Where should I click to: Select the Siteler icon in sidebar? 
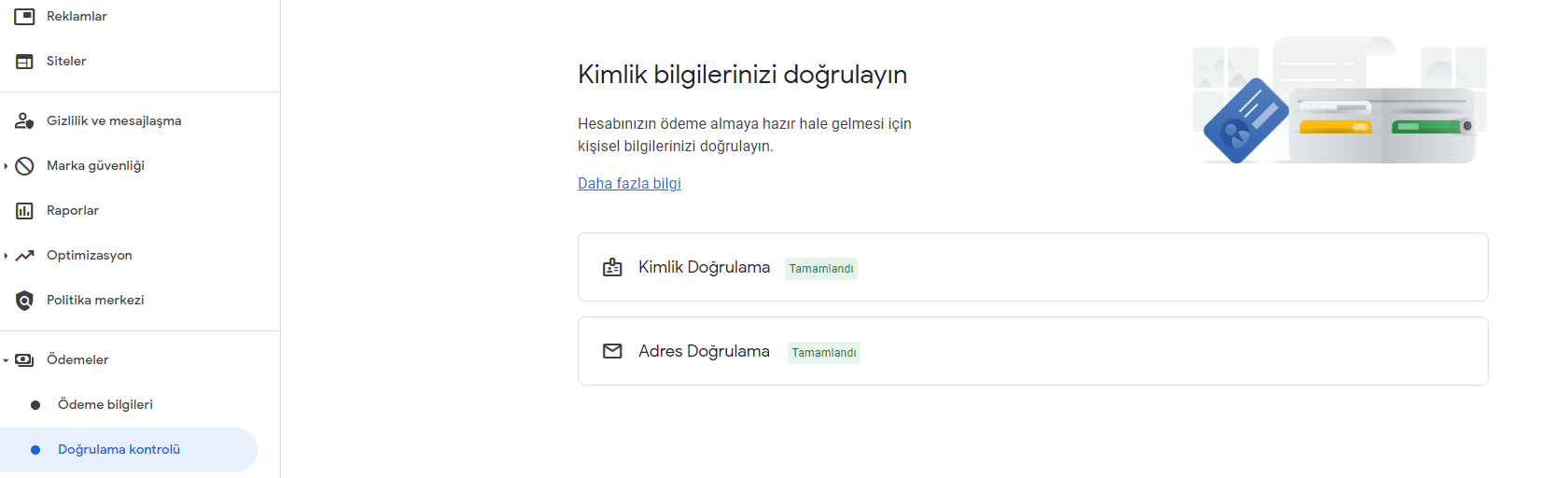[24, 61]
